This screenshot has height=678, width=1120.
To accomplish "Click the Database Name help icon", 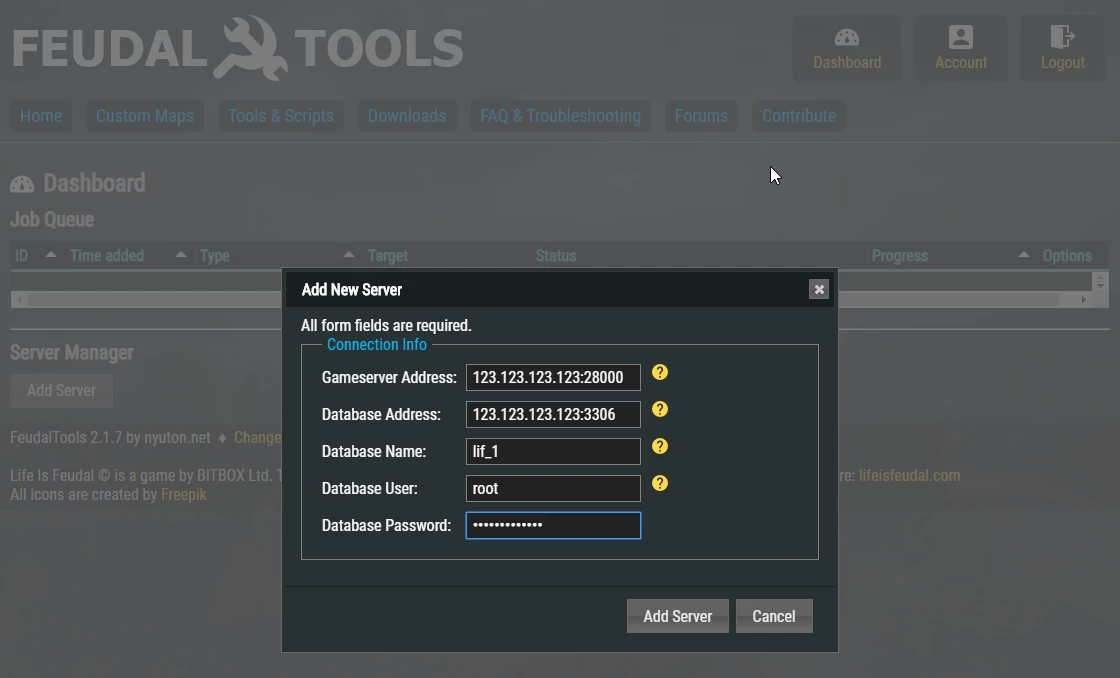I will click(x=660, y=446).
